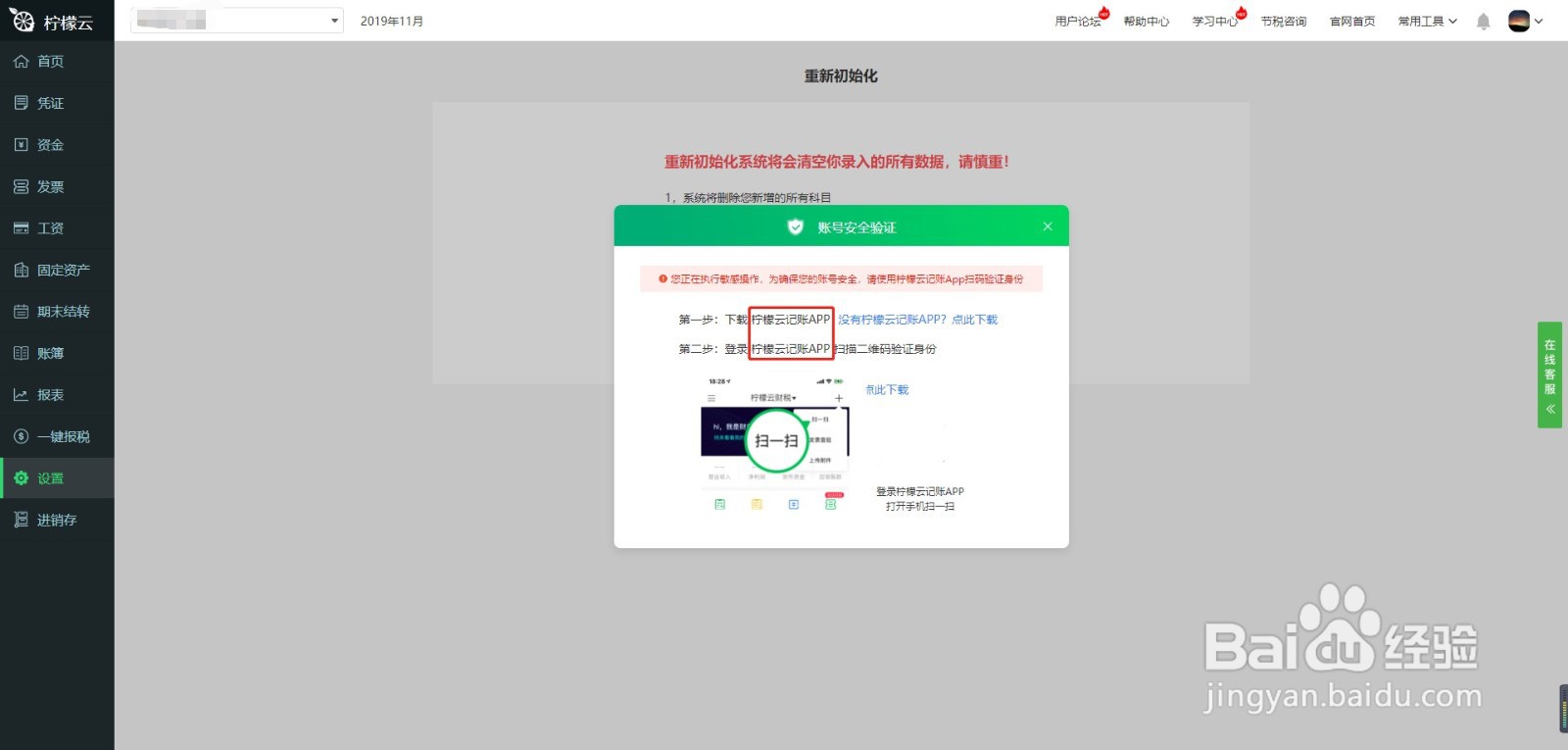Expand the chevron beside the avatar
Screen dimensions: 1568x750
[1539, 21]
